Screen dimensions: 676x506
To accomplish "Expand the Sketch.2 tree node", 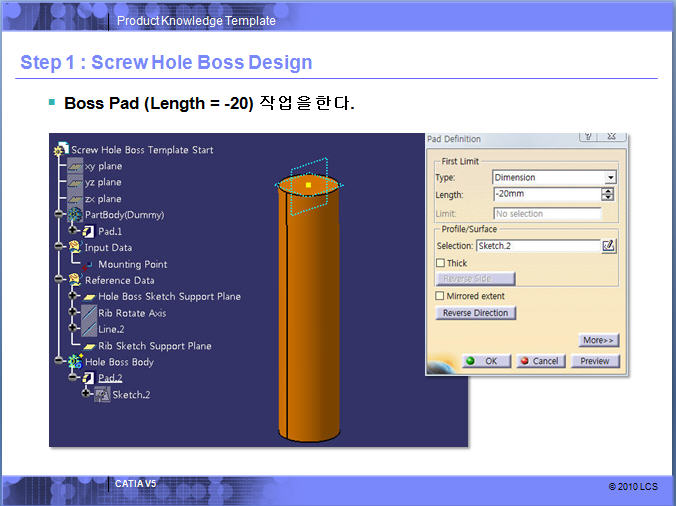I will tap(86, 395).
